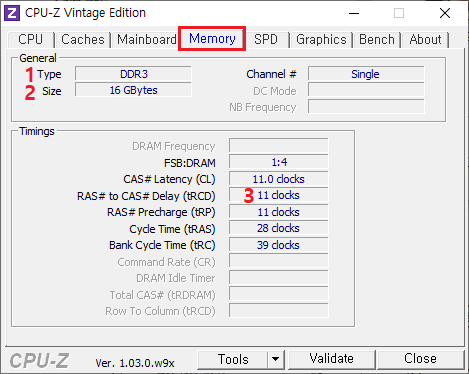This screenshot has height=374, width=469.
Task: Click the FSB:DRAM label
Action: point(190,163)
